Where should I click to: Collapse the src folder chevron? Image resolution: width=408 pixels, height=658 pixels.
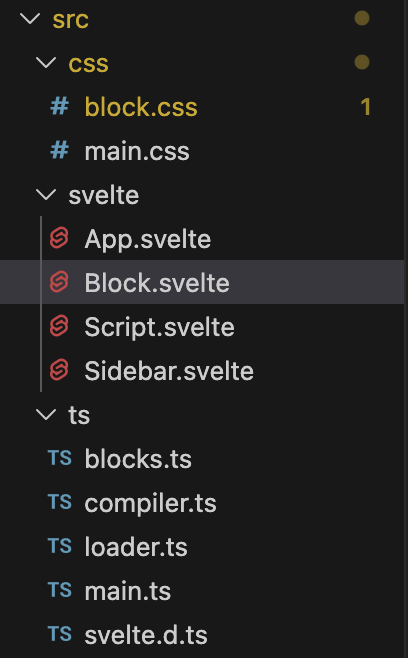30,18
